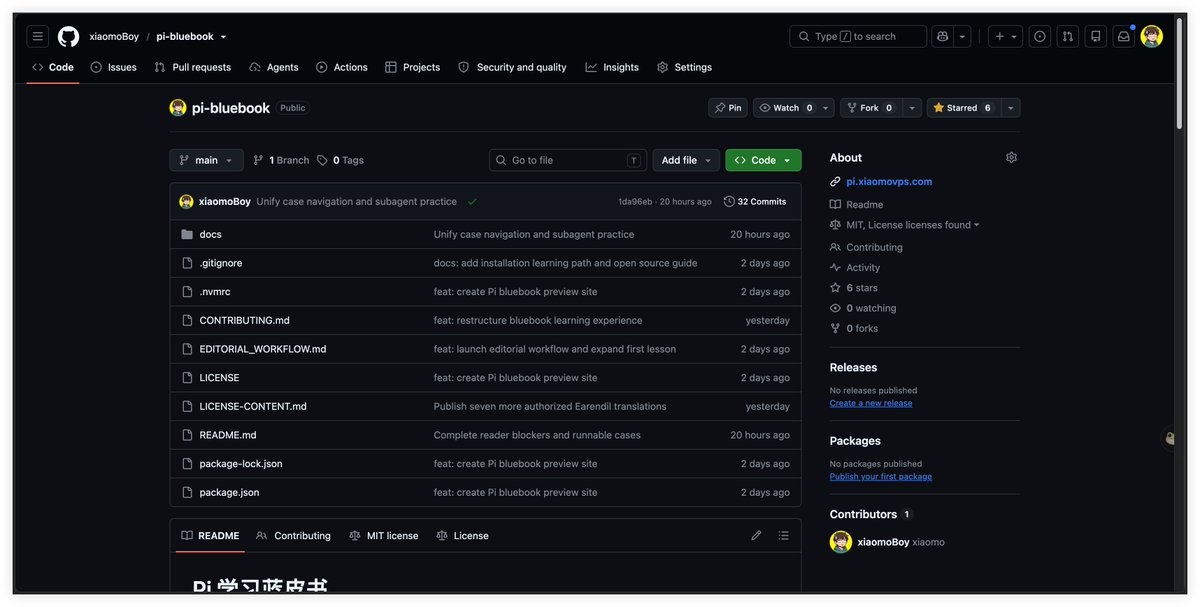The width and height of the screenshot is (1200, 607).
Task: Open repository owner avatar beside pi-bluebook title
Action: coord(178,108)
